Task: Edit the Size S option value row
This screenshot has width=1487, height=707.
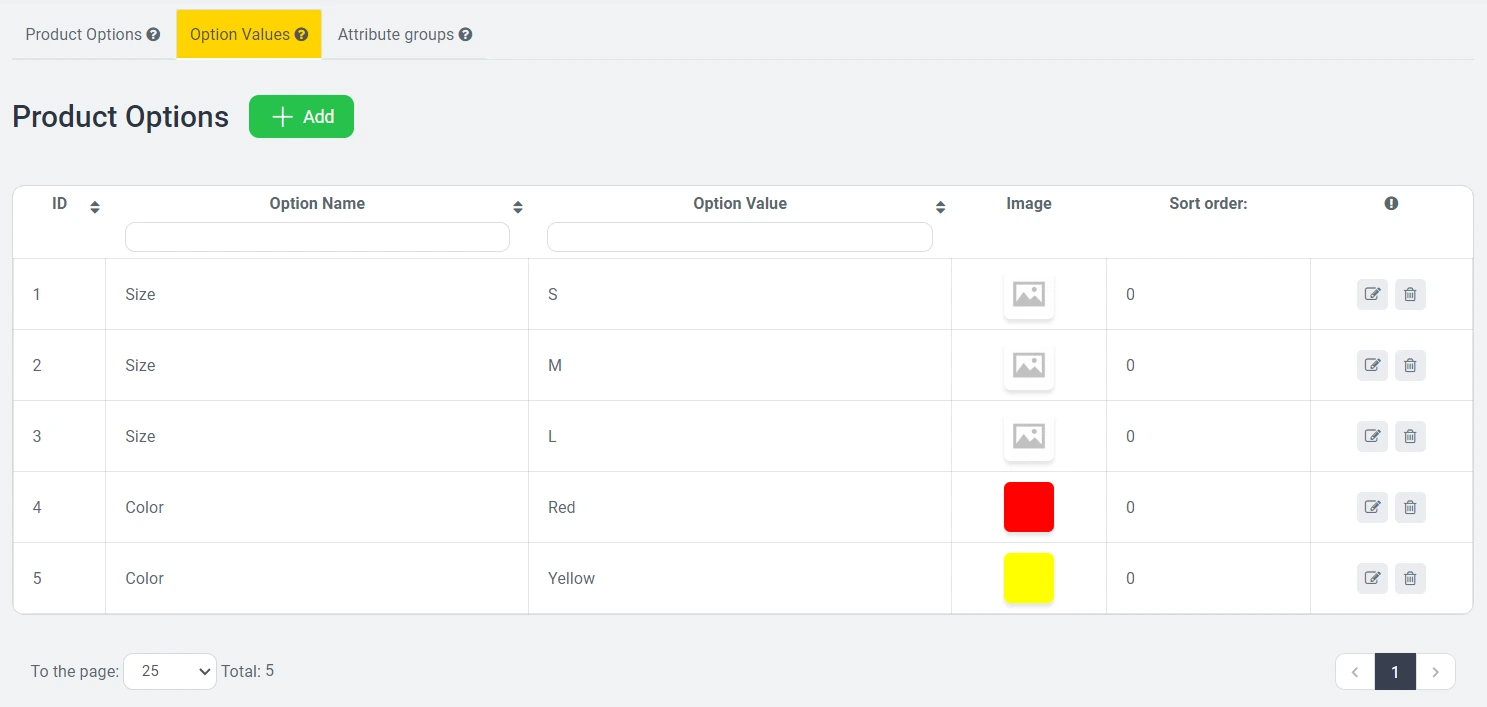Action: 1372,295
